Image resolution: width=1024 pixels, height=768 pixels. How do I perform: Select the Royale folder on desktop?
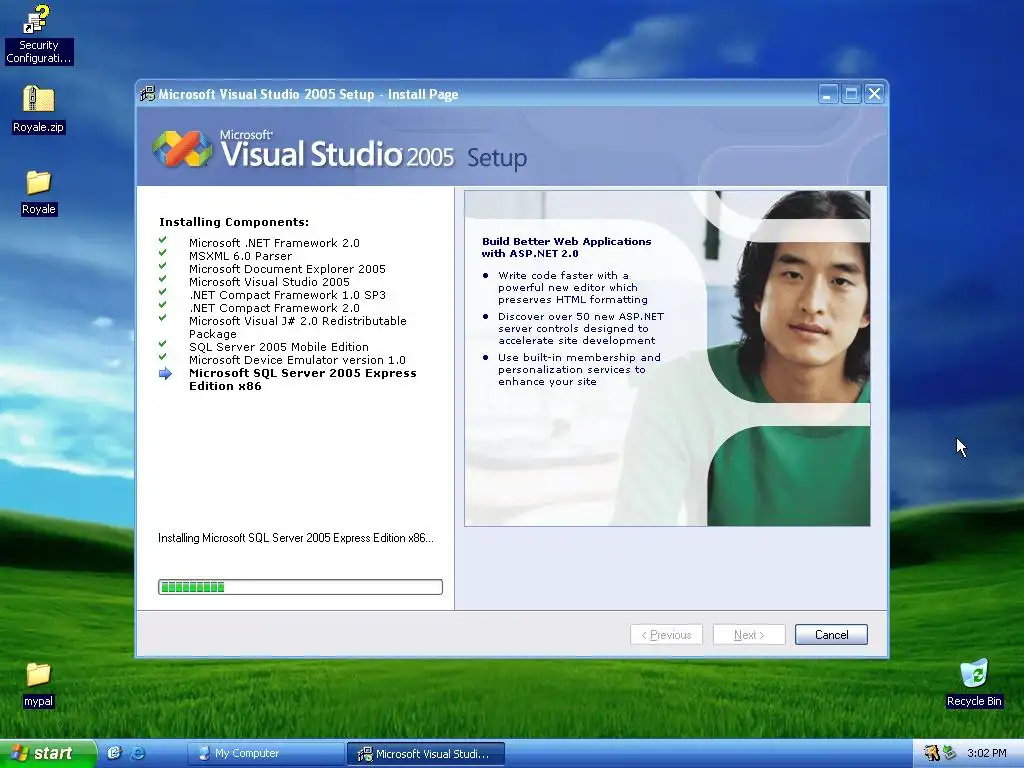click(38, 182)
